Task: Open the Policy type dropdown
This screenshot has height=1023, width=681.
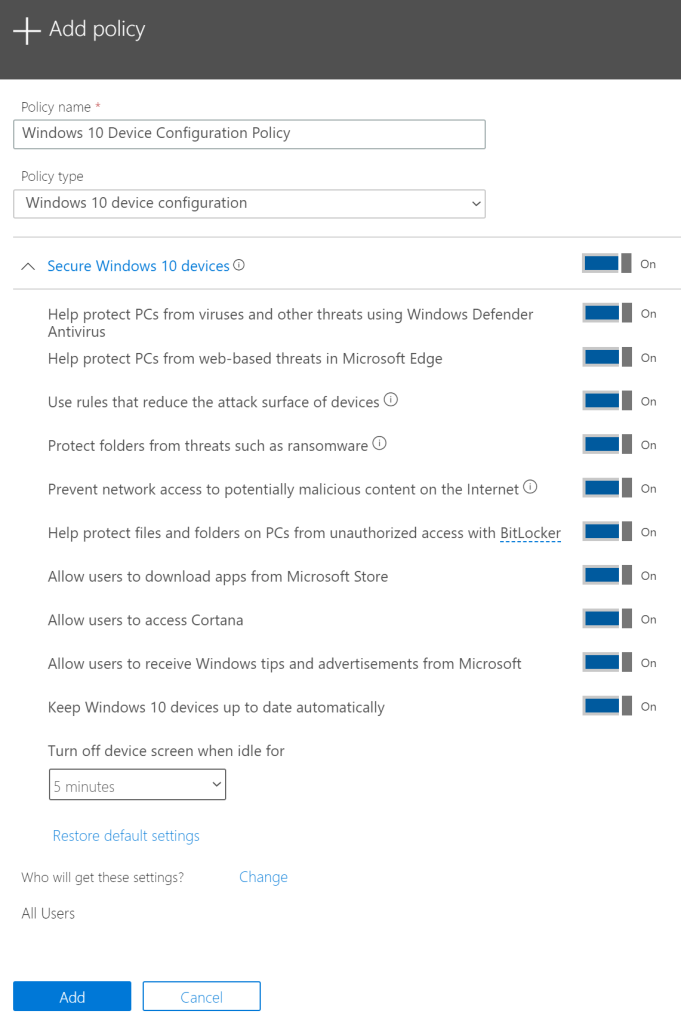Action: 249,203
